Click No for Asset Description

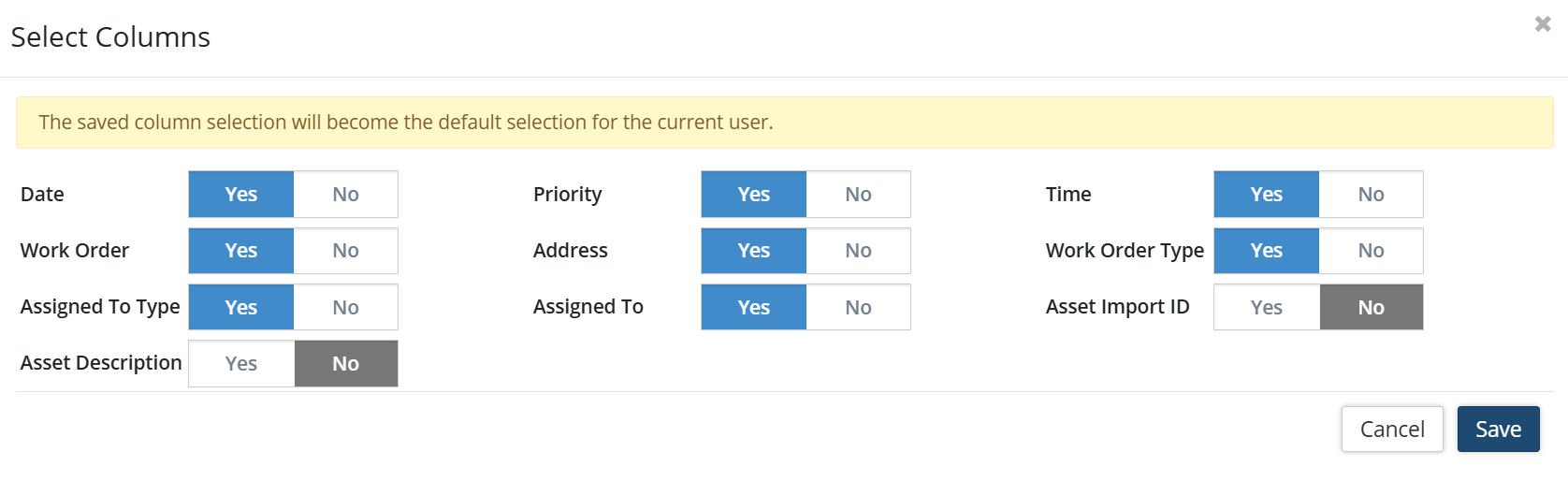pos(345,364)
